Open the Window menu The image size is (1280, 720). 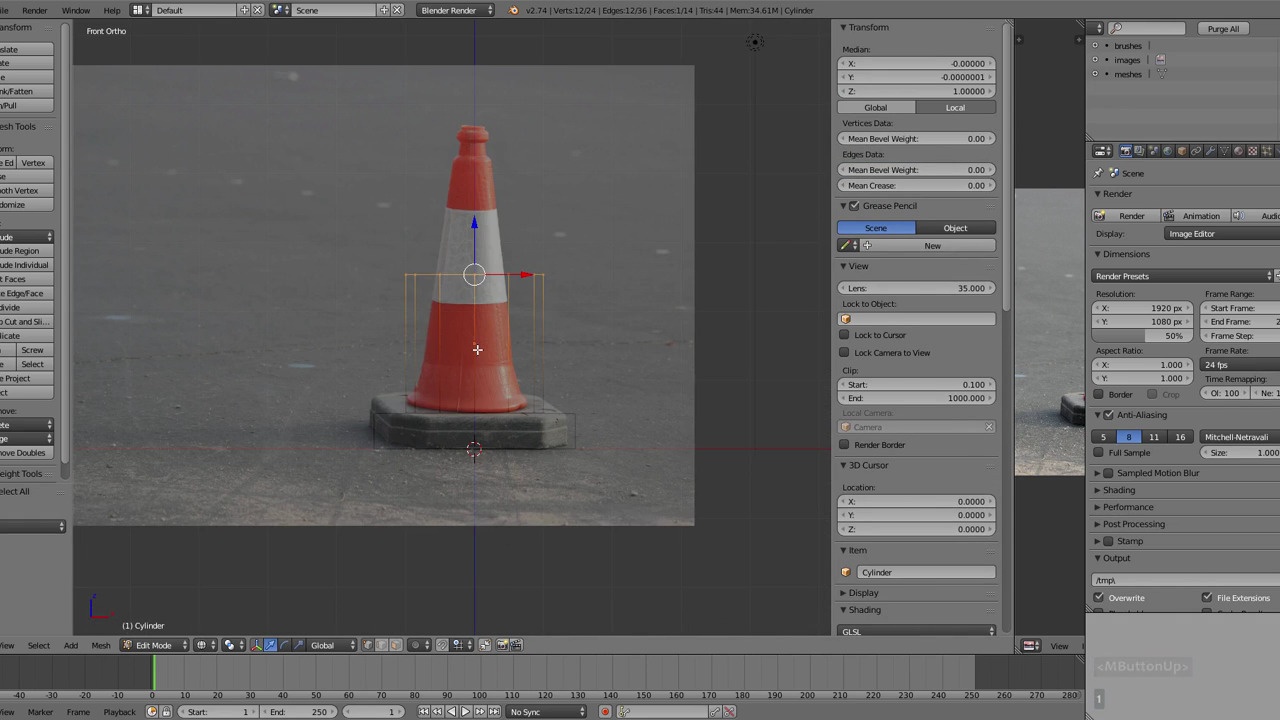pyautogui.click(x=76, y=10)
